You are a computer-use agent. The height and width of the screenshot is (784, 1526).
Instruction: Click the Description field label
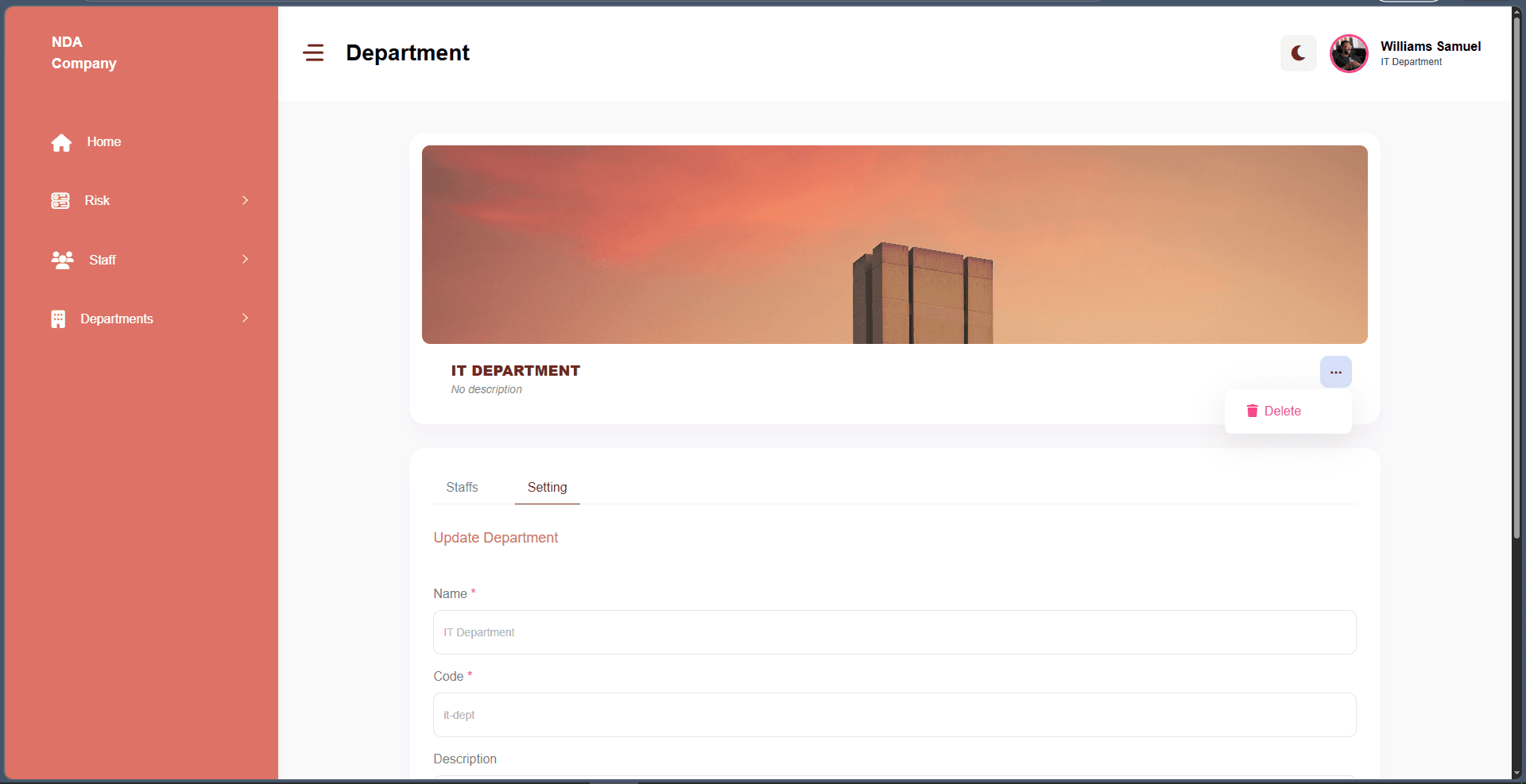[x=465, y=759]
